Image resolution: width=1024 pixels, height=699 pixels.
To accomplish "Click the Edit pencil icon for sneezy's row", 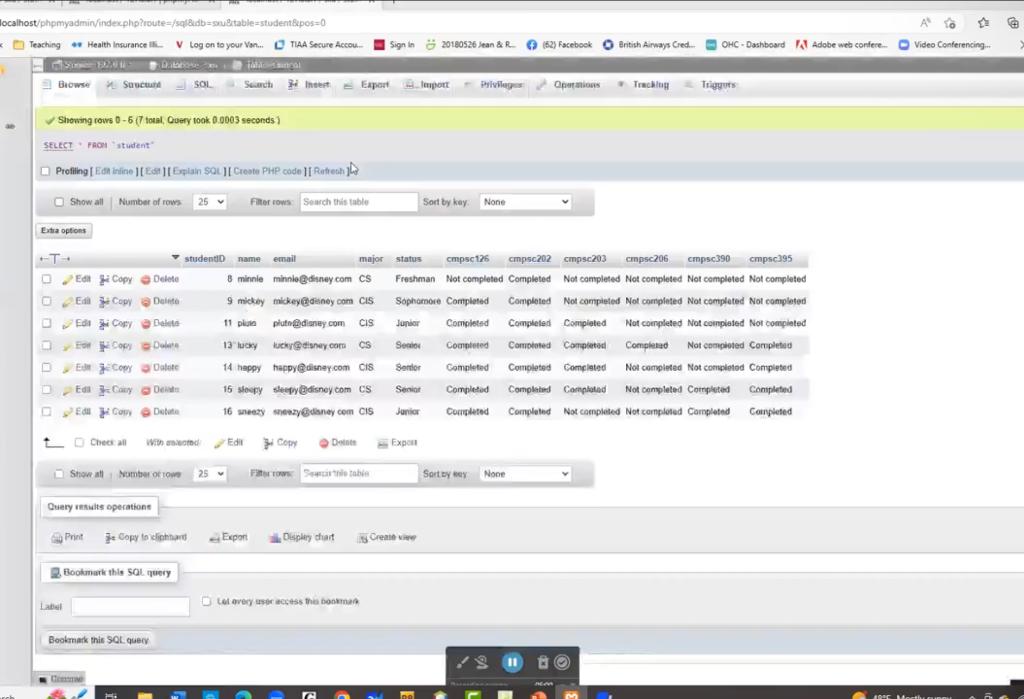I will click(x=67, y=412).
